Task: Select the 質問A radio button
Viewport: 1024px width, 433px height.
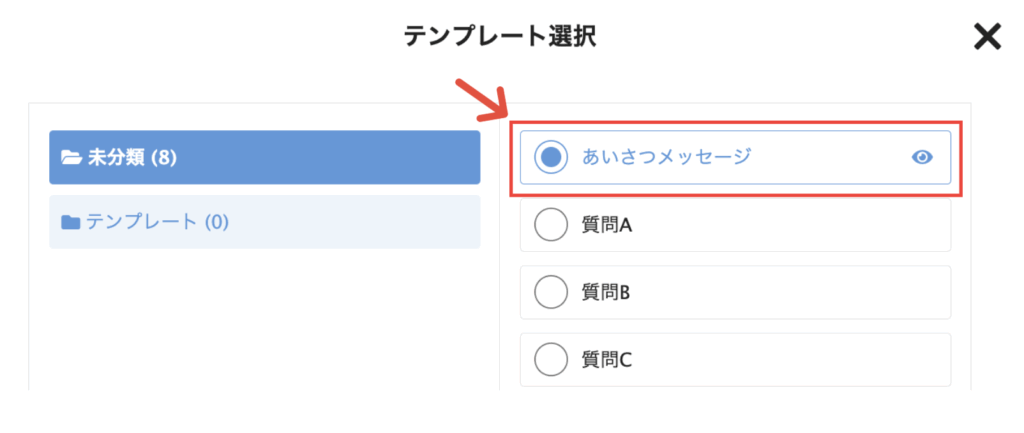Action: pyautogui.click(x=551, y=225)
